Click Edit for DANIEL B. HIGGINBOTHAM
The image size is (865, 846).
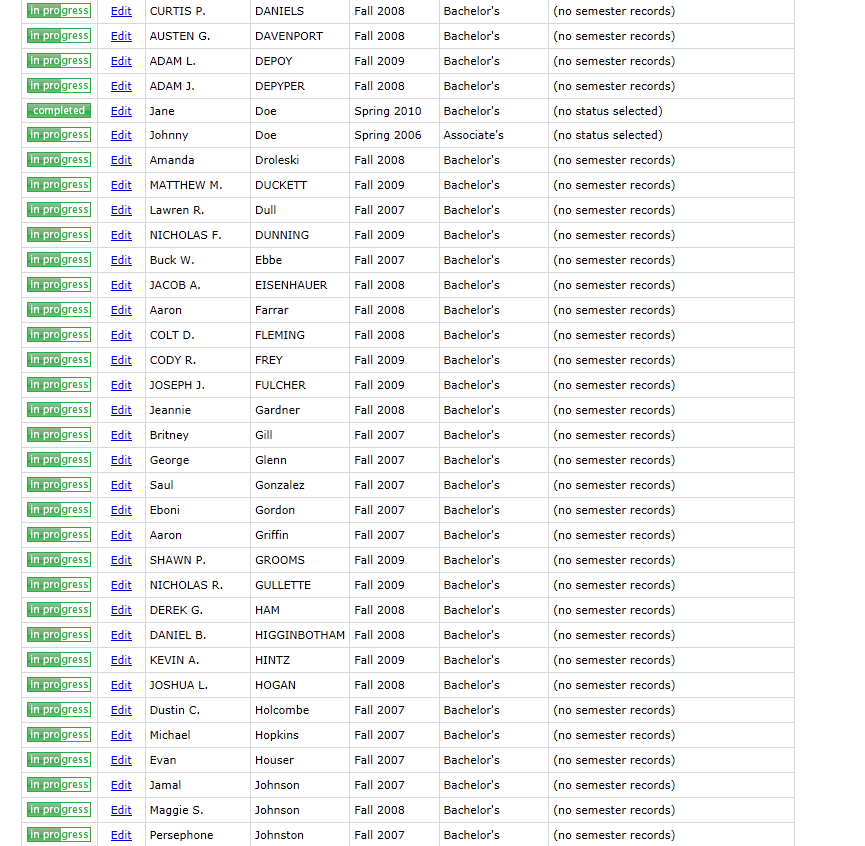[x=121, y=635]
